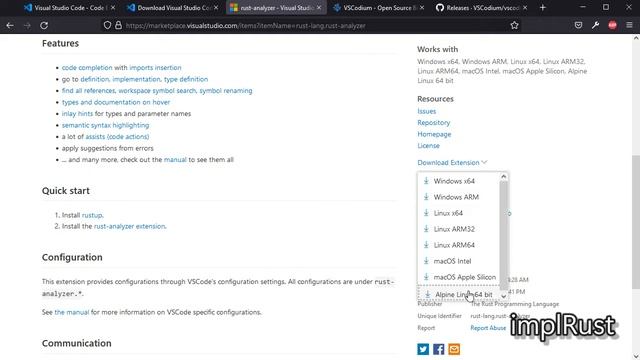Click the padlock site security icon

pos(118,25)
